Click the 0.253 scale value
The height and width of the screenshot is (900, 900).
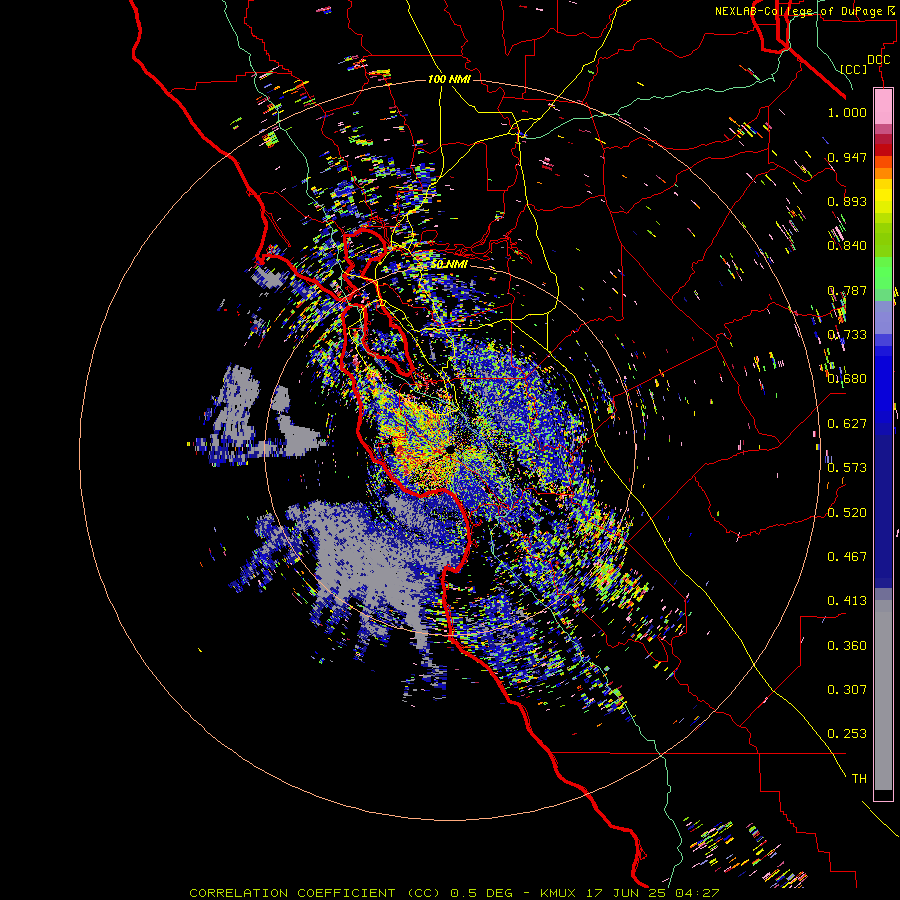click(x=847, y=734)
